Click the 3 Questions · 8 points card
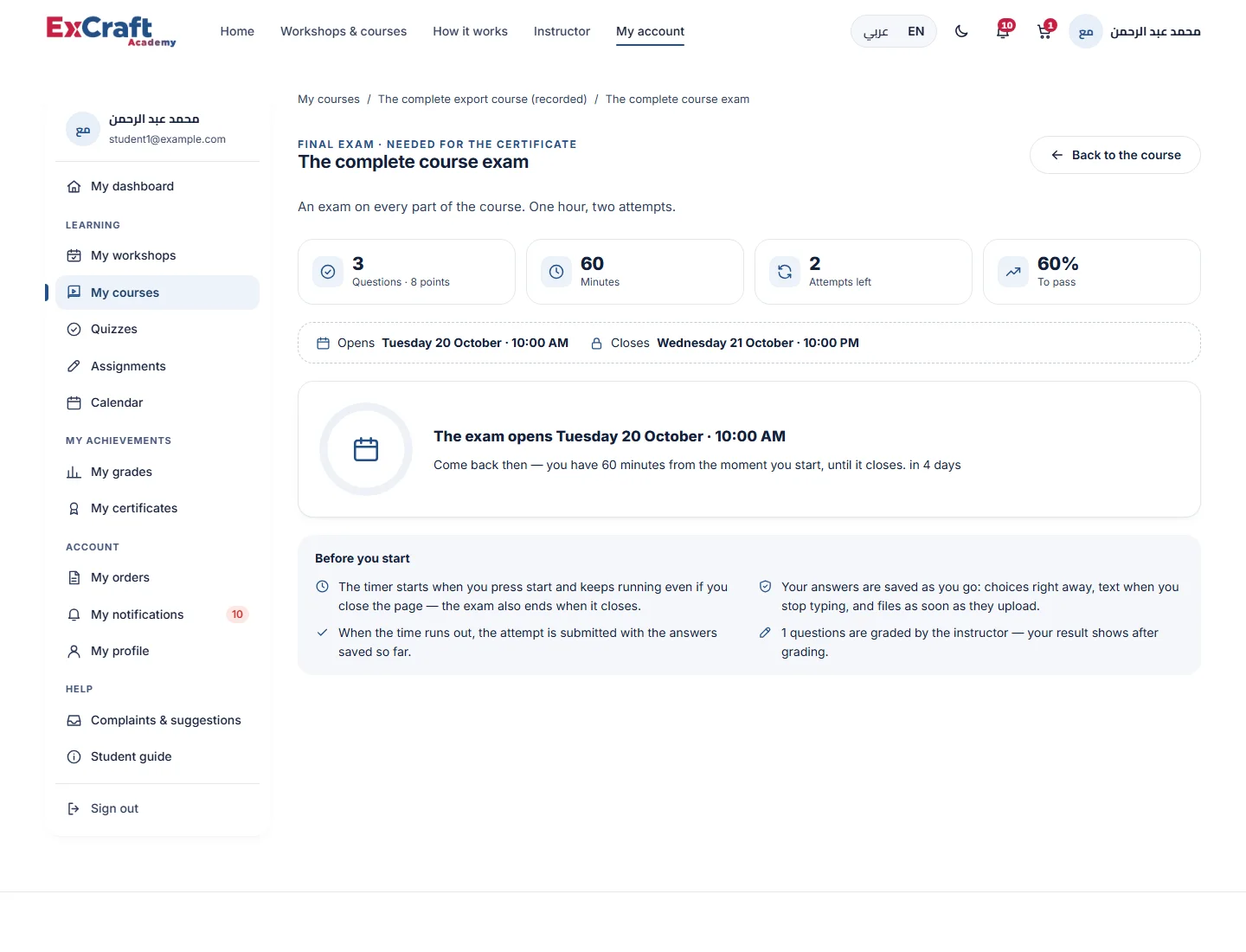The width and height of the screenshot is (1246, 952). [x=407, y=272]
